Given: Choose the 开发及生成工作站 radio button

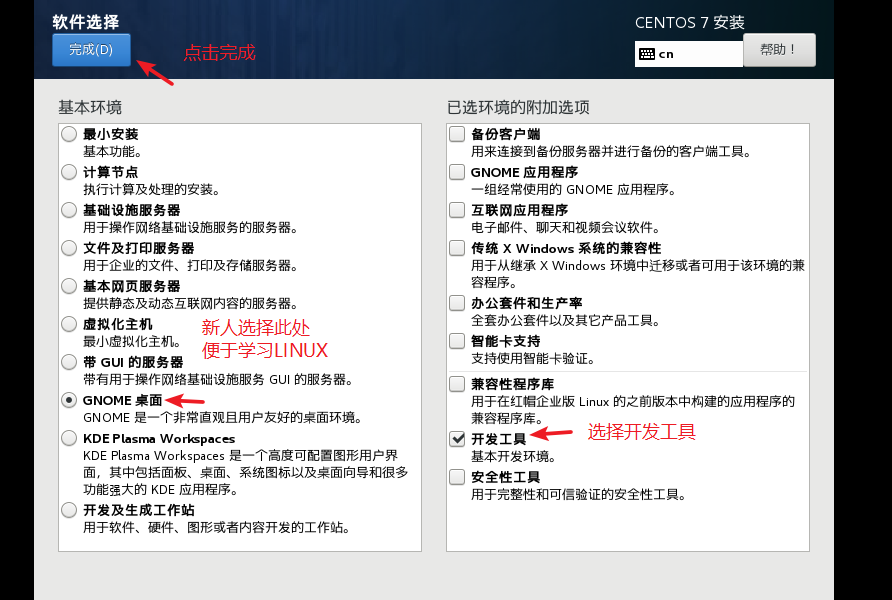Looking at the screenshot, I should point(69,510).
